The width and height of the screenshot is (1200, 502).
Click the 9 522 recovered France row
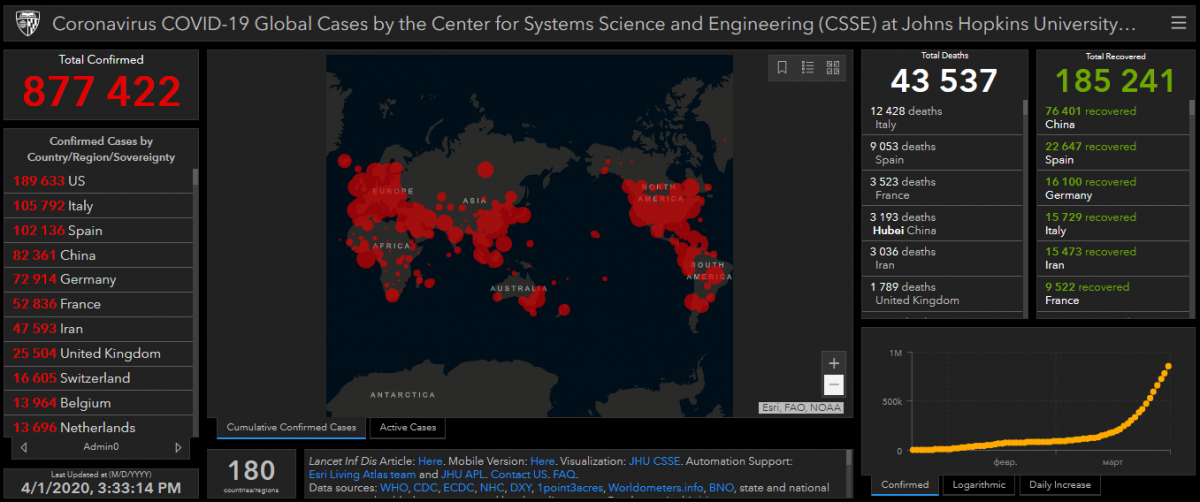(1113, 293)
